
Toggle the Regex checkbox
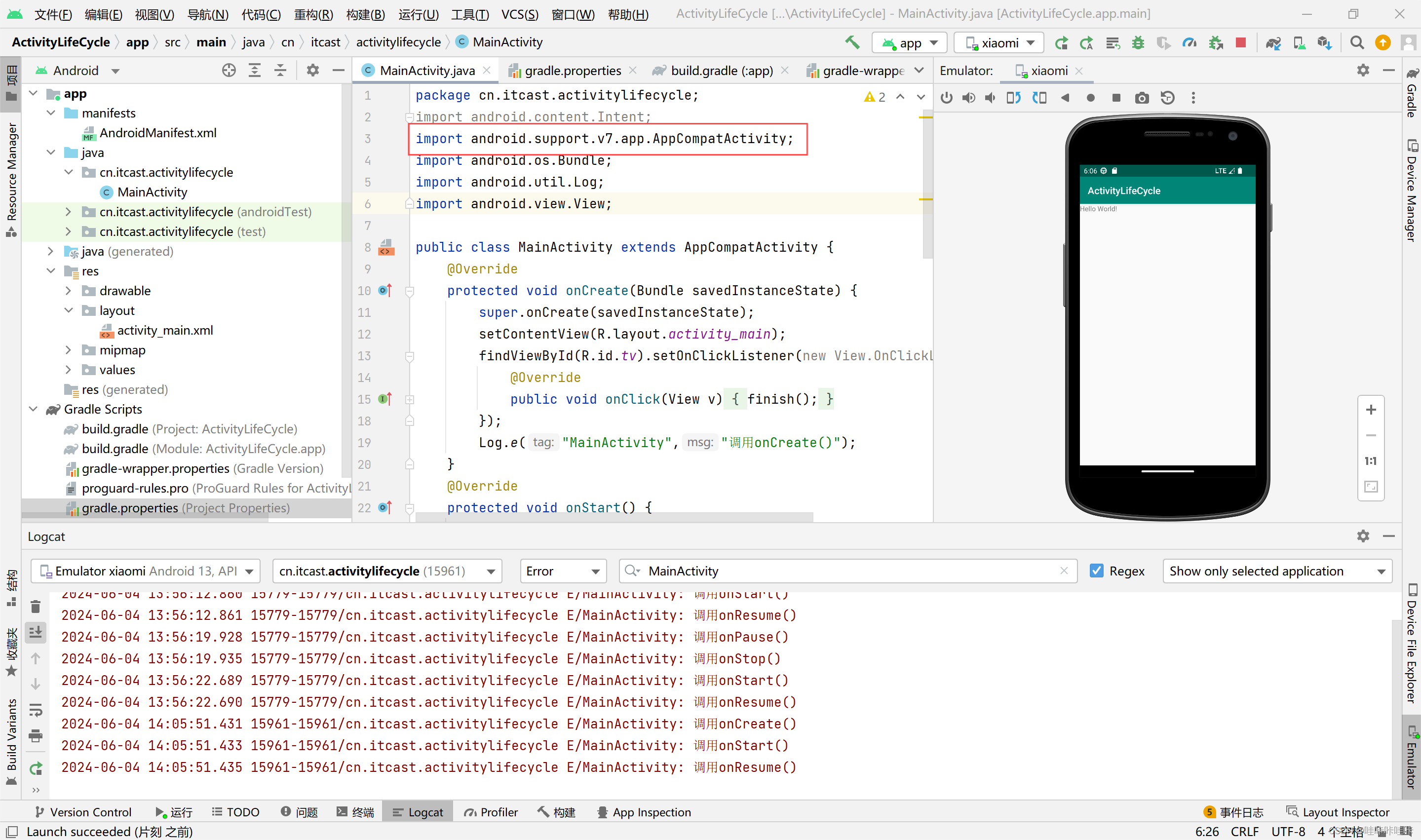point(1097,571)
